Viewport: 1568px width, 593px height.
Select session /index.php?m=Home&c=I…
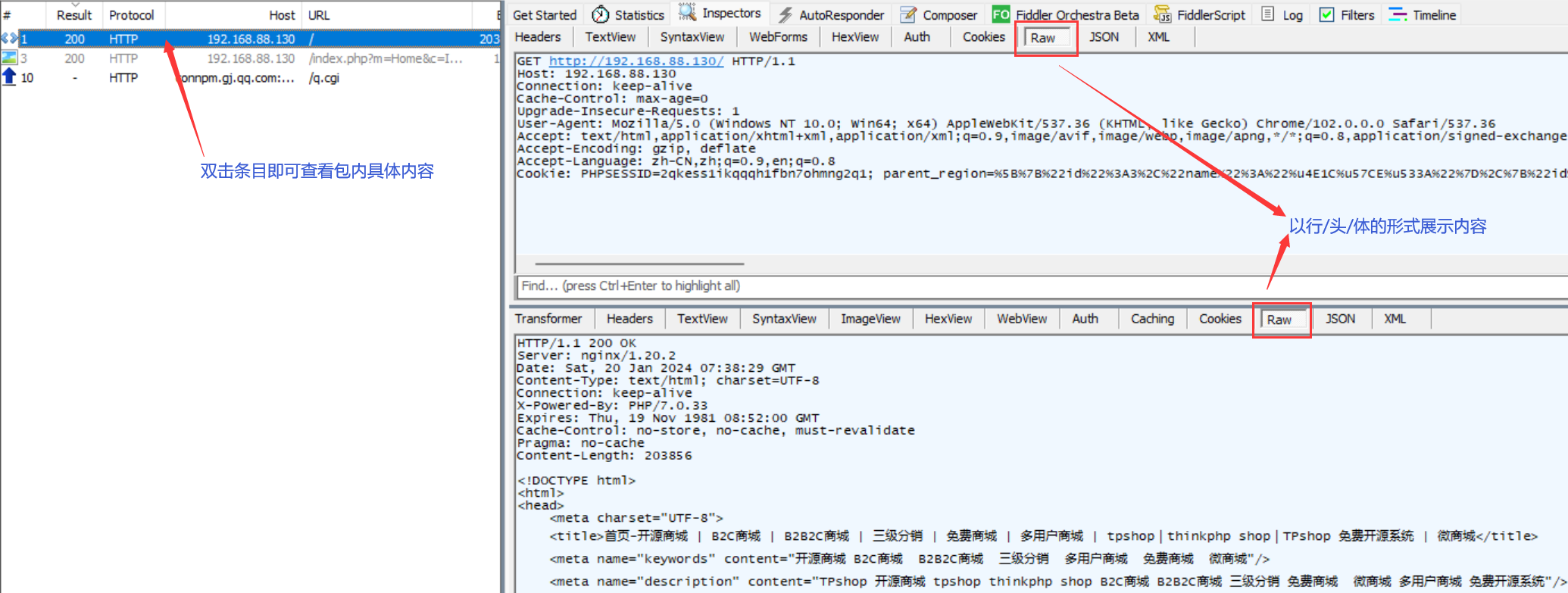[250, 58]
